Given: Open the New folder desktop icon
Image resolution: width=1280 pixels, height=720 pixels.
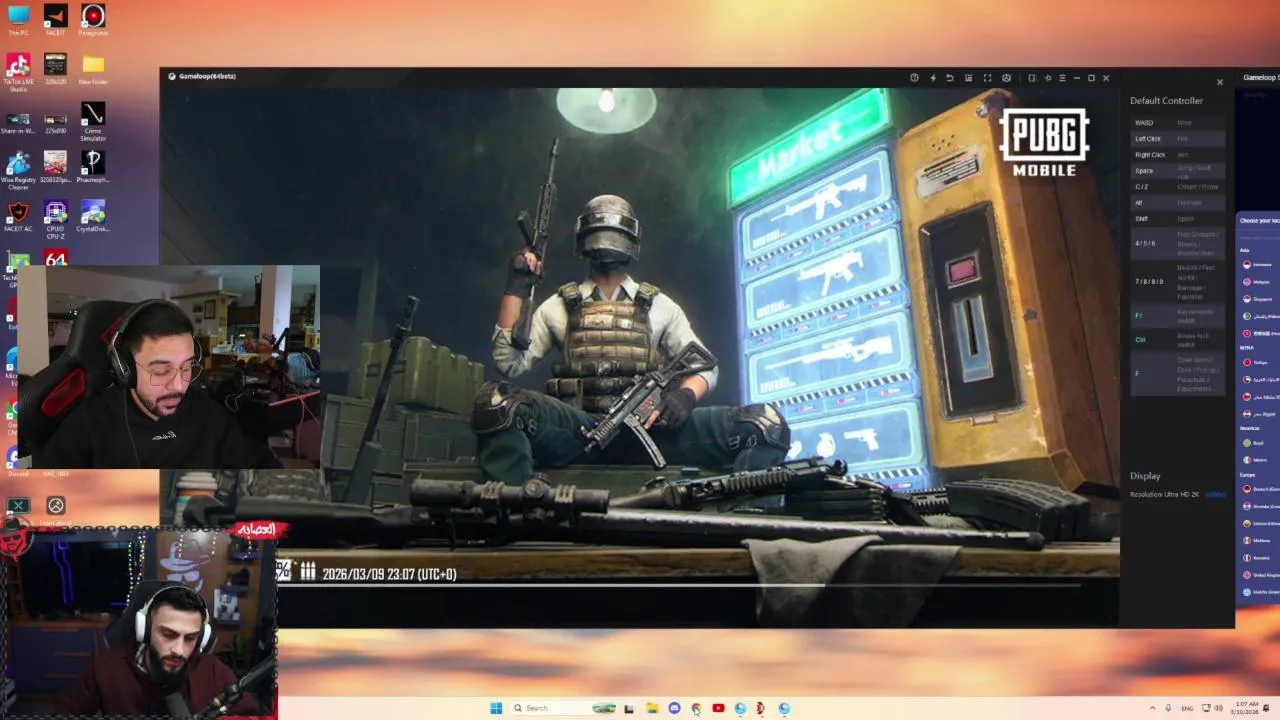Looking at the screenshot, I should [x=93, y=69].
